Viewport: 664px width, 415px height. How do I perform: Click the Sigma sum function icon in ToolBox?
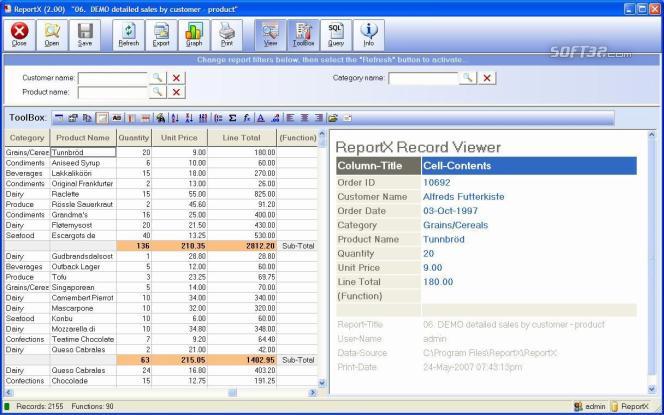coord(232,118)
